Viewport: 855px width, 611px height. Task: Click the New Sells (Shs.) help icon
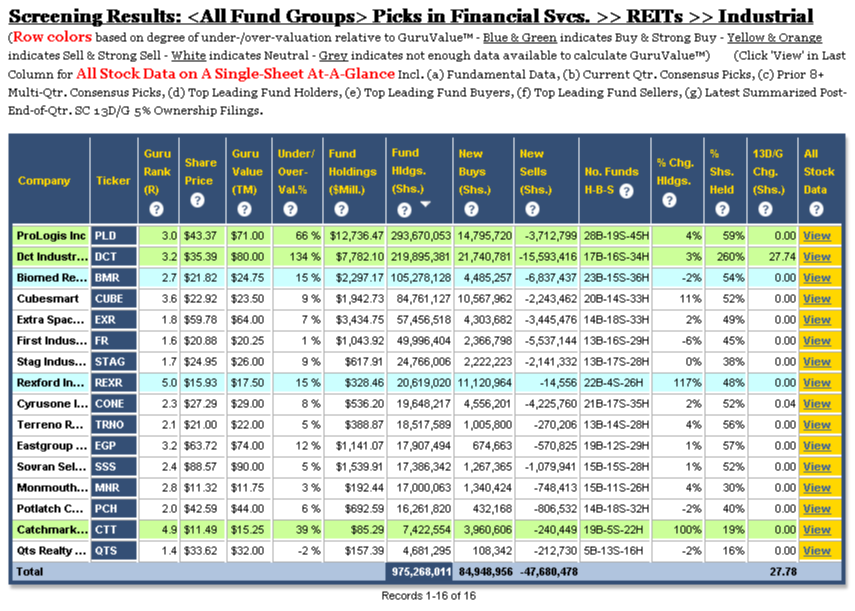coord(532,209)
